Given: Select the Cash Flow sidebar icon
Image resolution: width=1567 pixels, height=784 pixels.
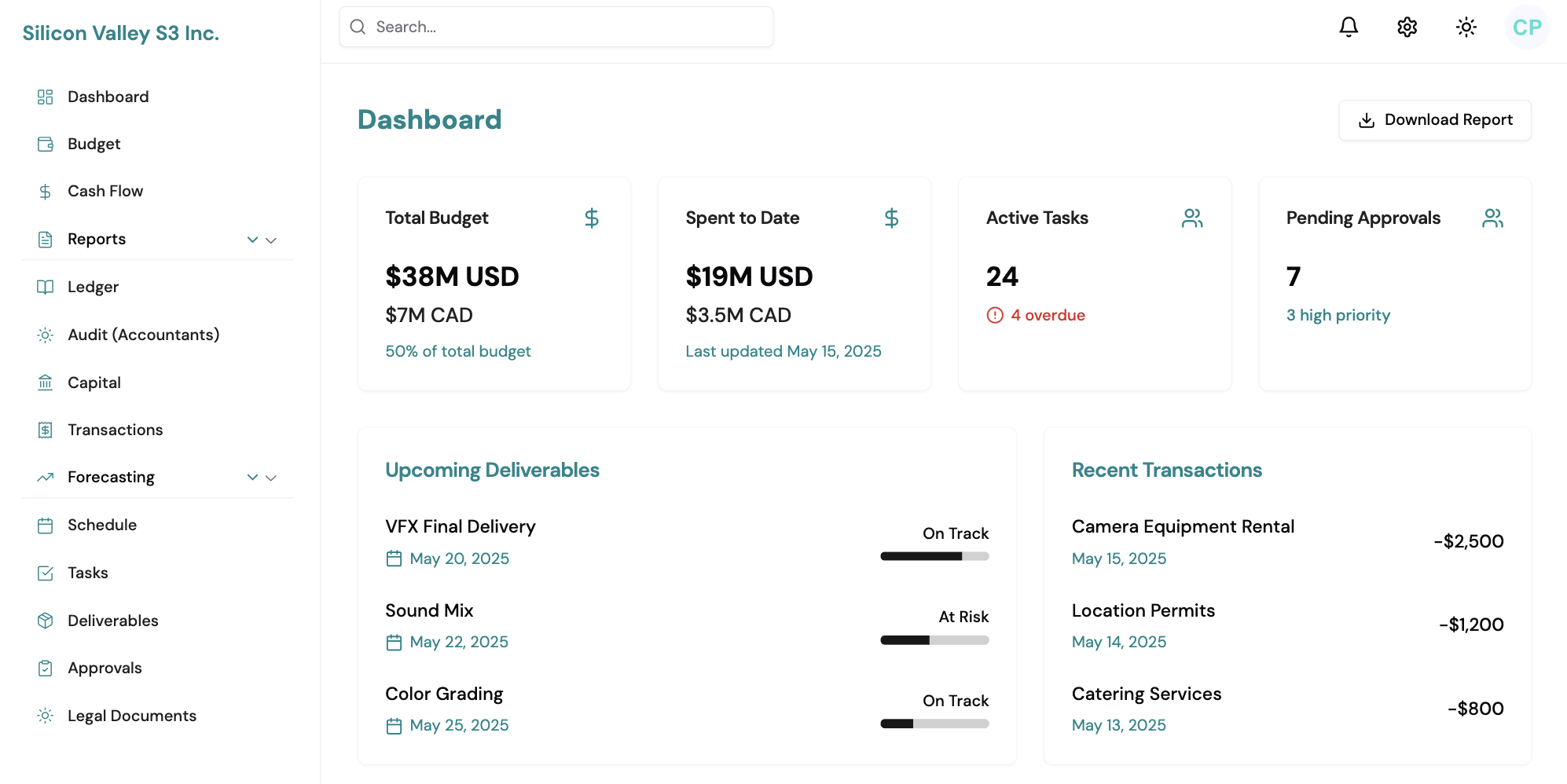Looking at the screenshot, I should coord(45,191).
